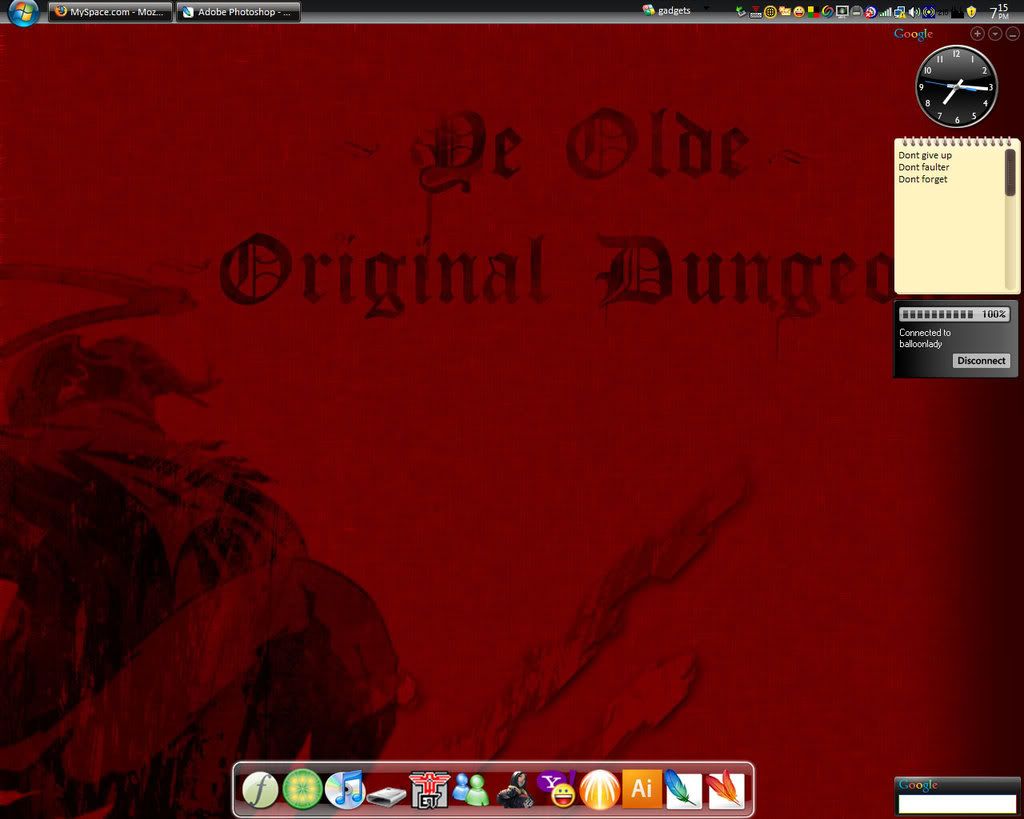Open the Google sidebar options menu arrow

tap(995, 34)
